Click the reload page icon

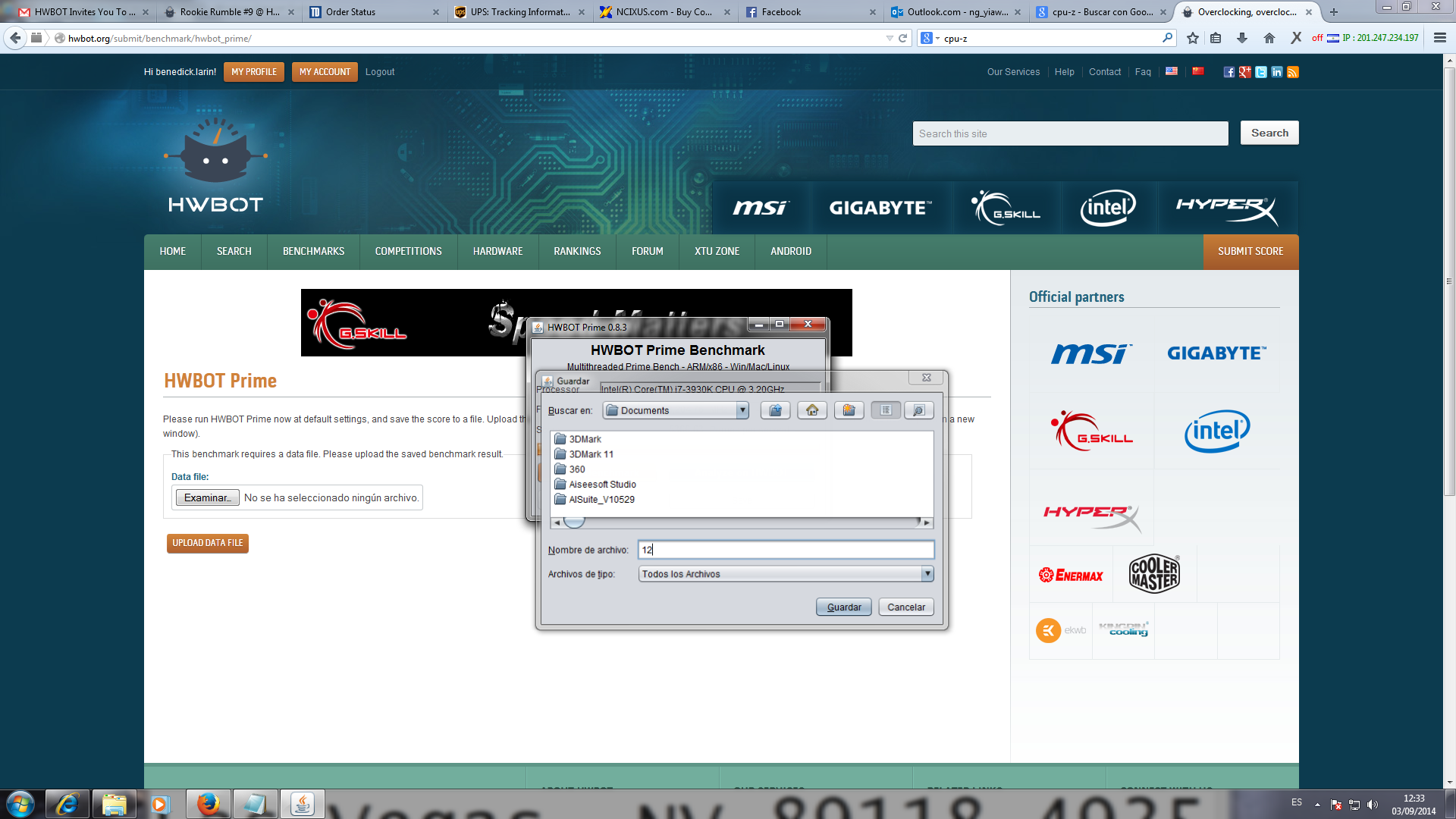click(x=902, y=38)
